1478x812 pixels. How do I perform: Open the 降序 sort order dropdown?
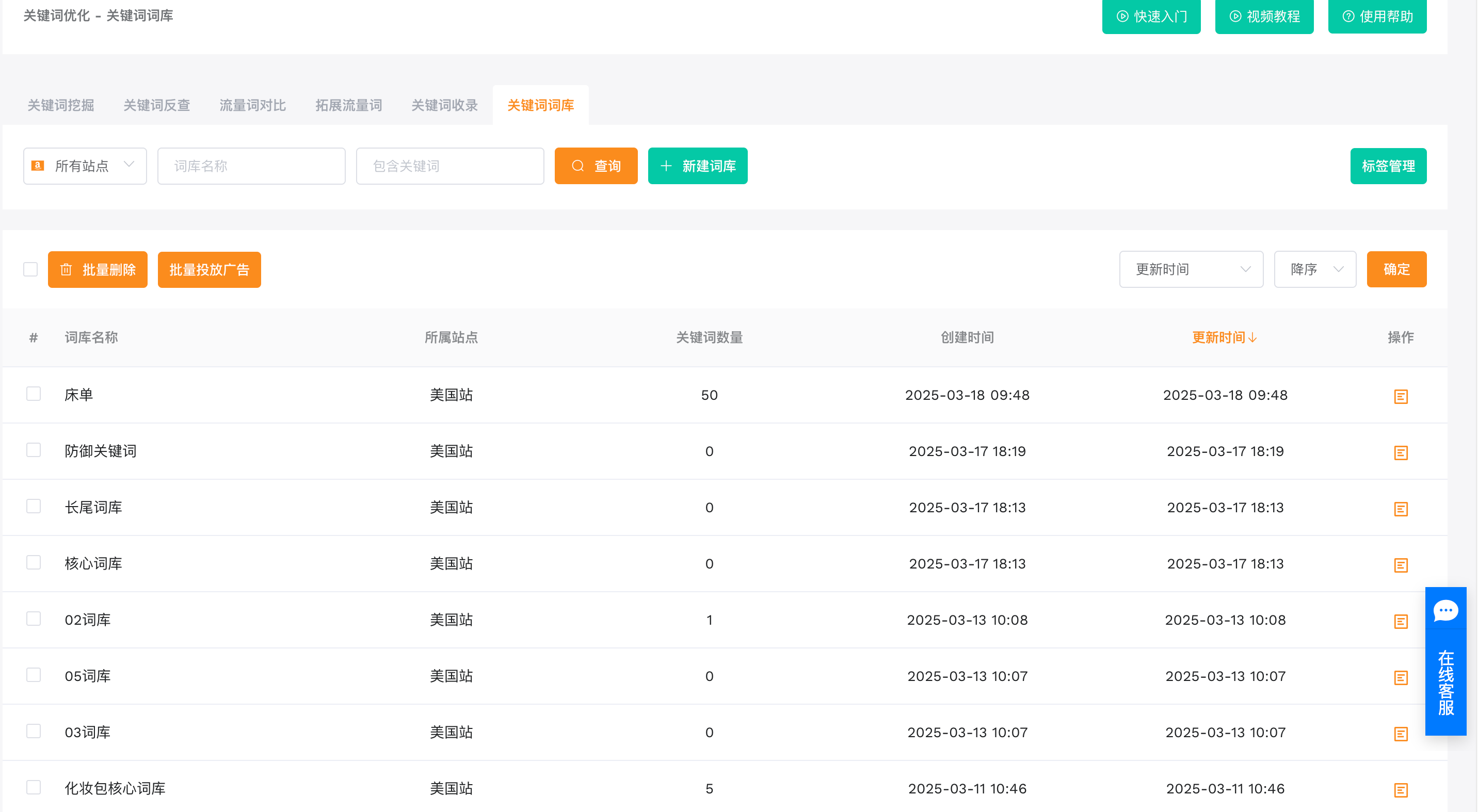pyautogui.click(x=1314, y=269)
